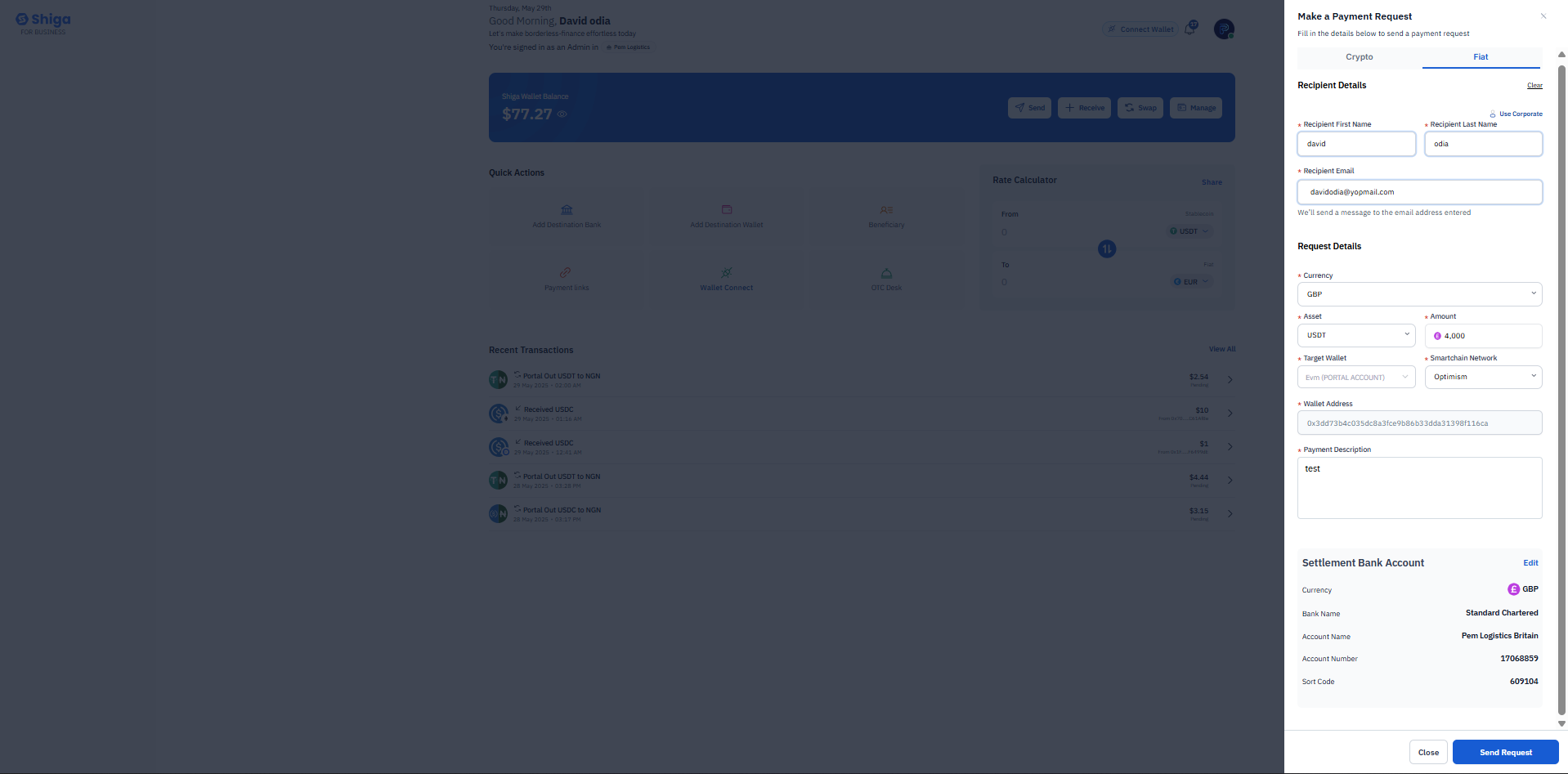The image size is (1568, 774).
Task: Open the EUR dropdown in Rate Calculator
Action: pyautogui.click(x=1191, y=282)
